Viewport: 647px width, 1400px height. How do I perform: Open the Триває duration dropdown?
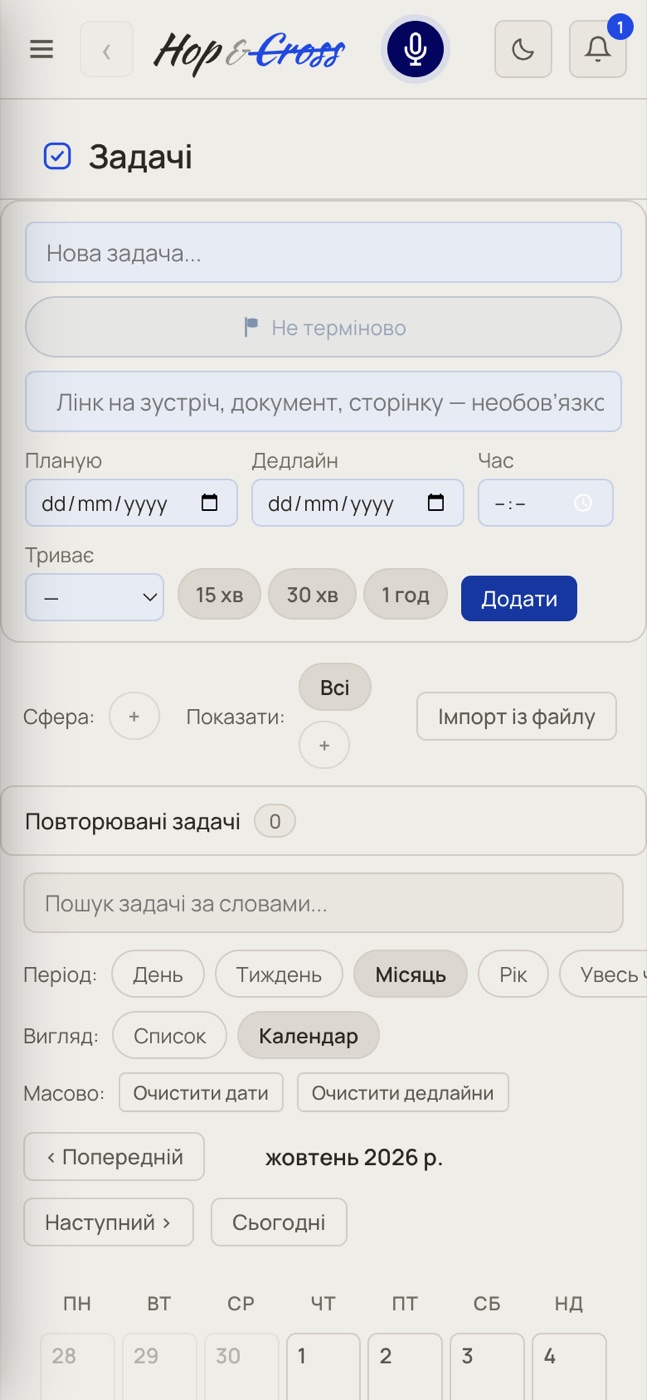pyautogui.click(x=95, y=597)
